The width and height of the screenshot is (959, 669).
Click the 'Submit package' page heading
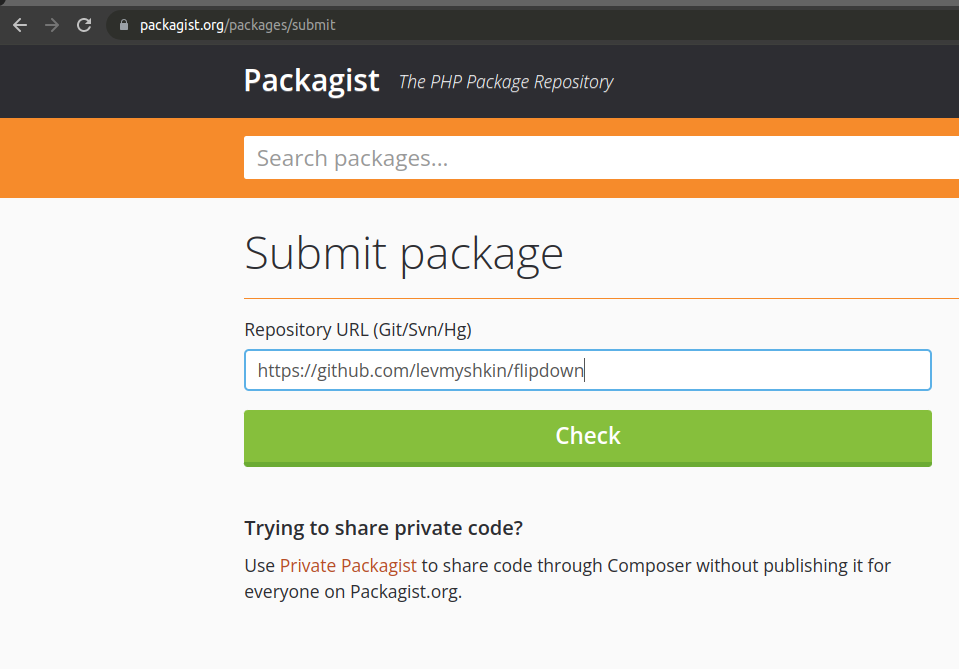[403, 253]
